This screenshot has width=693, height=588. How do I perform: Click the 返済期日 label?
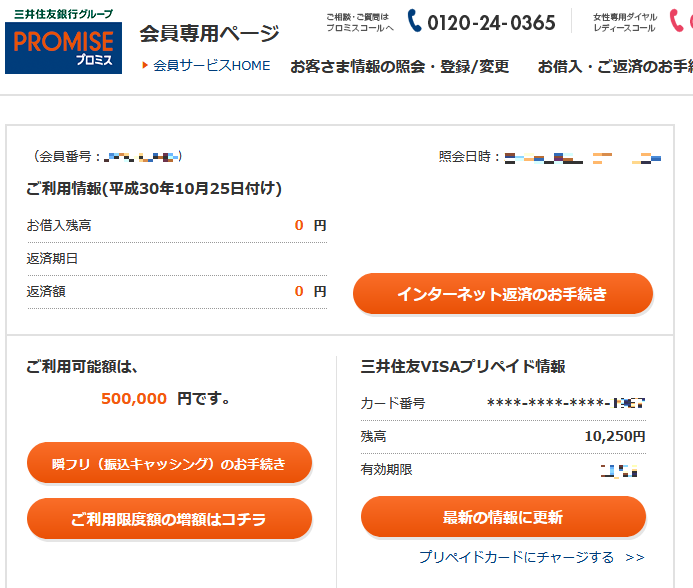click(52, 258)
